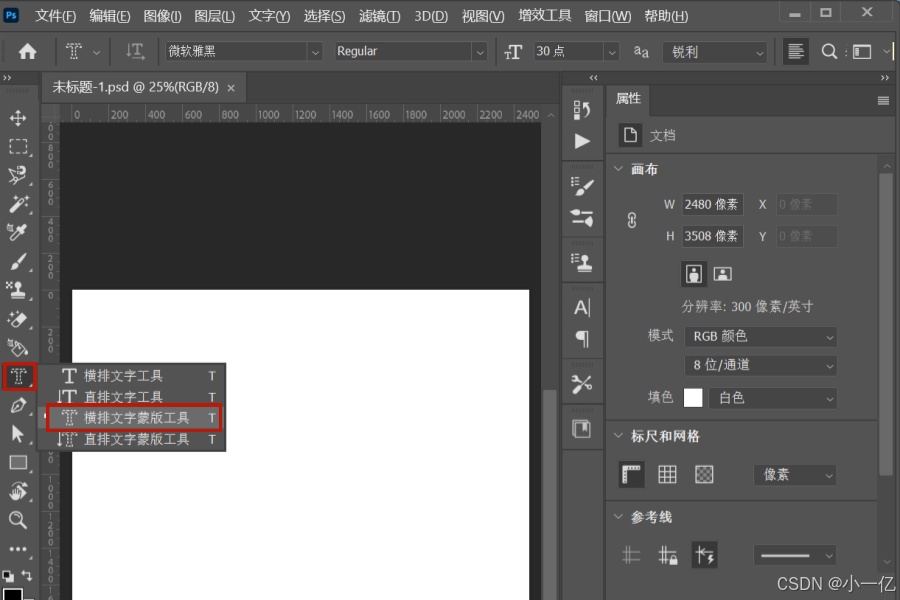The image size is (900, 600).
Task: Click the Type Mask tool in toolbar
Action: pyautogui.click(x=19, y=377)
